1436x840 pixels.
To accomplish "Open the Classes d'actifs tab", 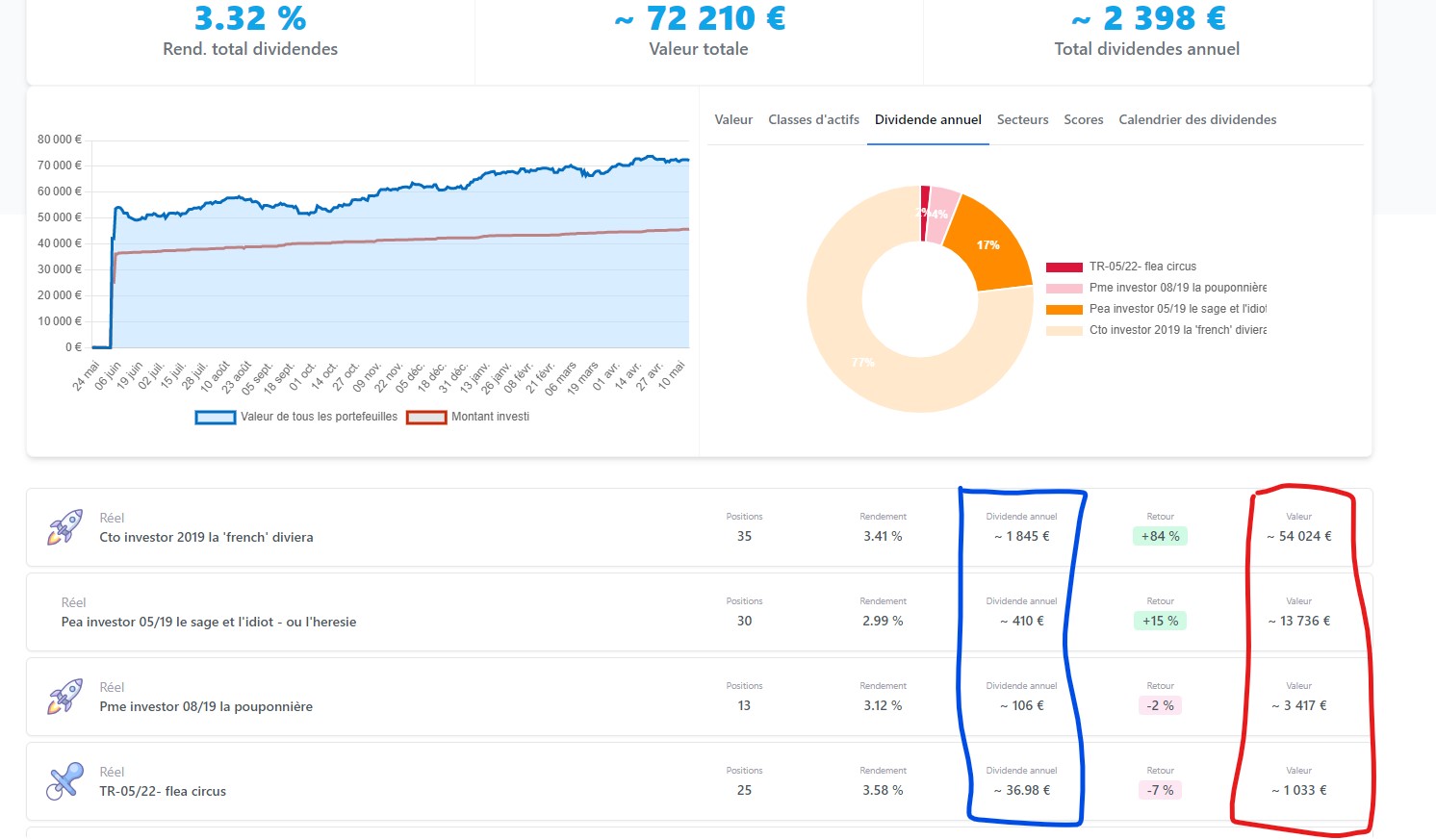I will [813, 119].
